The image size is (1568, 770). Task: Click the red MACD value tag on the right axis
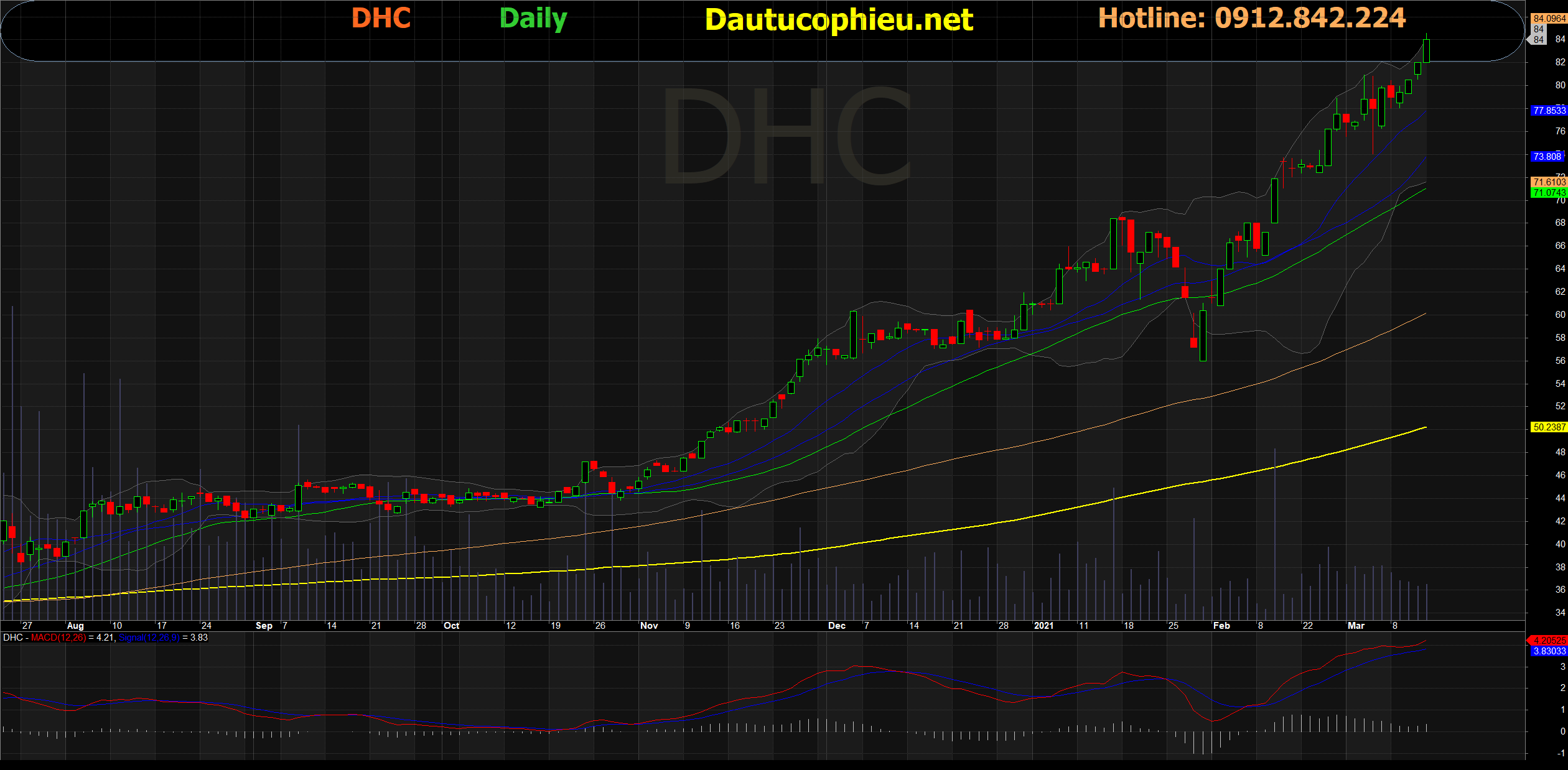pos(1549,641)
